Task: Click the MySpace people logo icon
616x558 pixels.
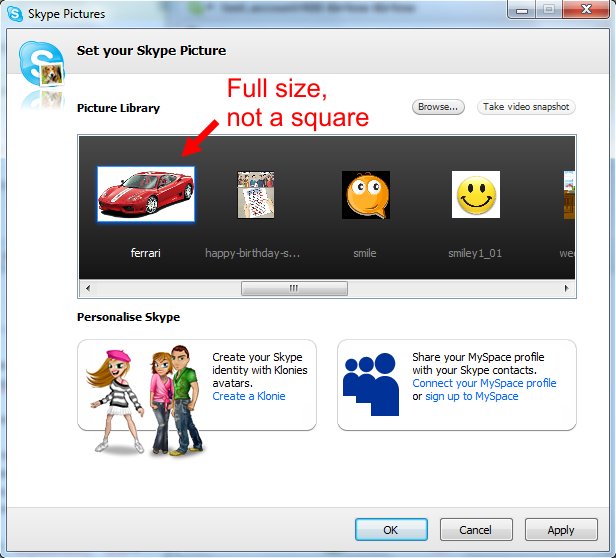Action: coord(371,384)
